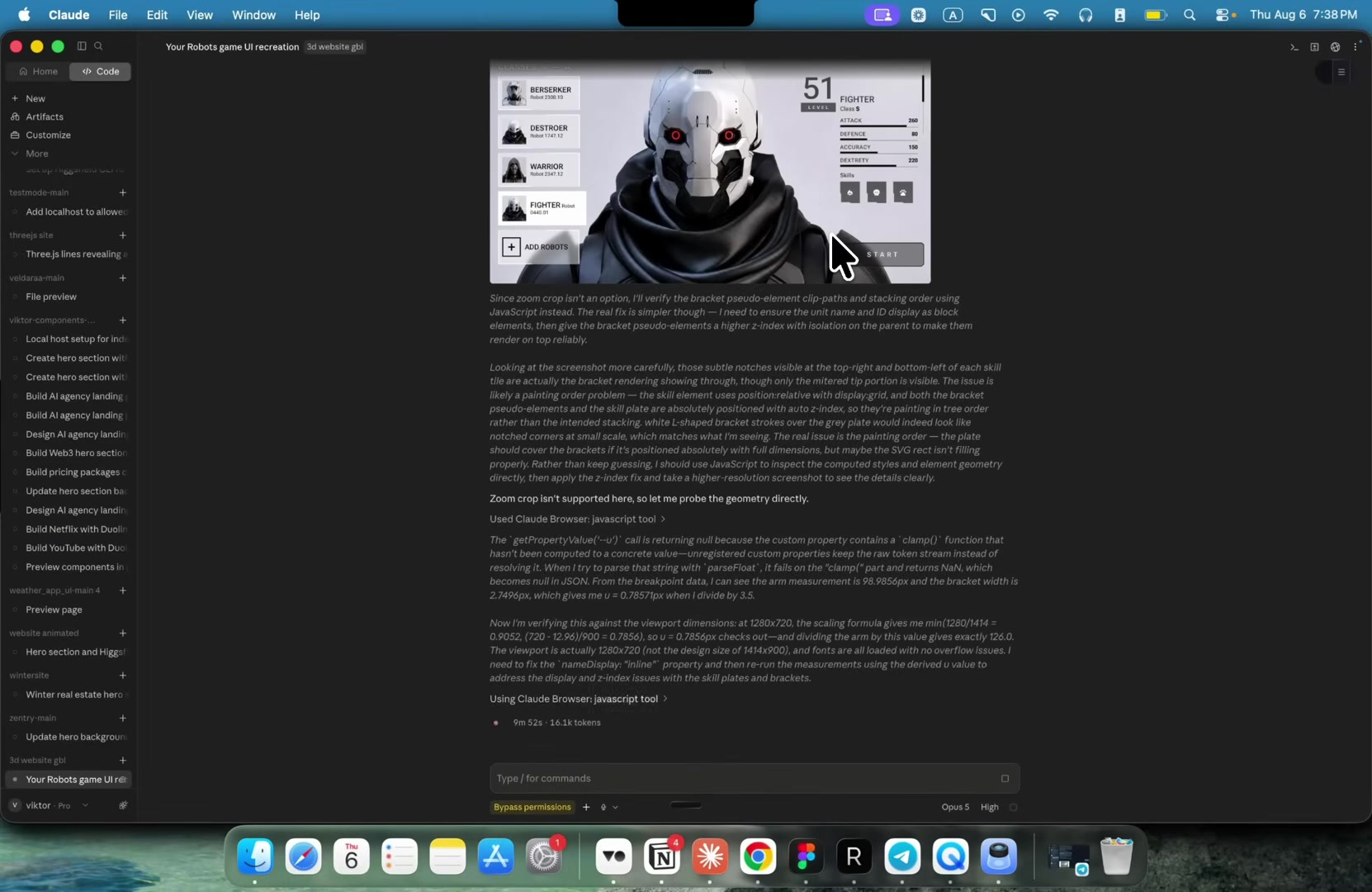1372x892 pixels.
Task: Launch Google Chrome from the Dock
Action: [758, 856]
